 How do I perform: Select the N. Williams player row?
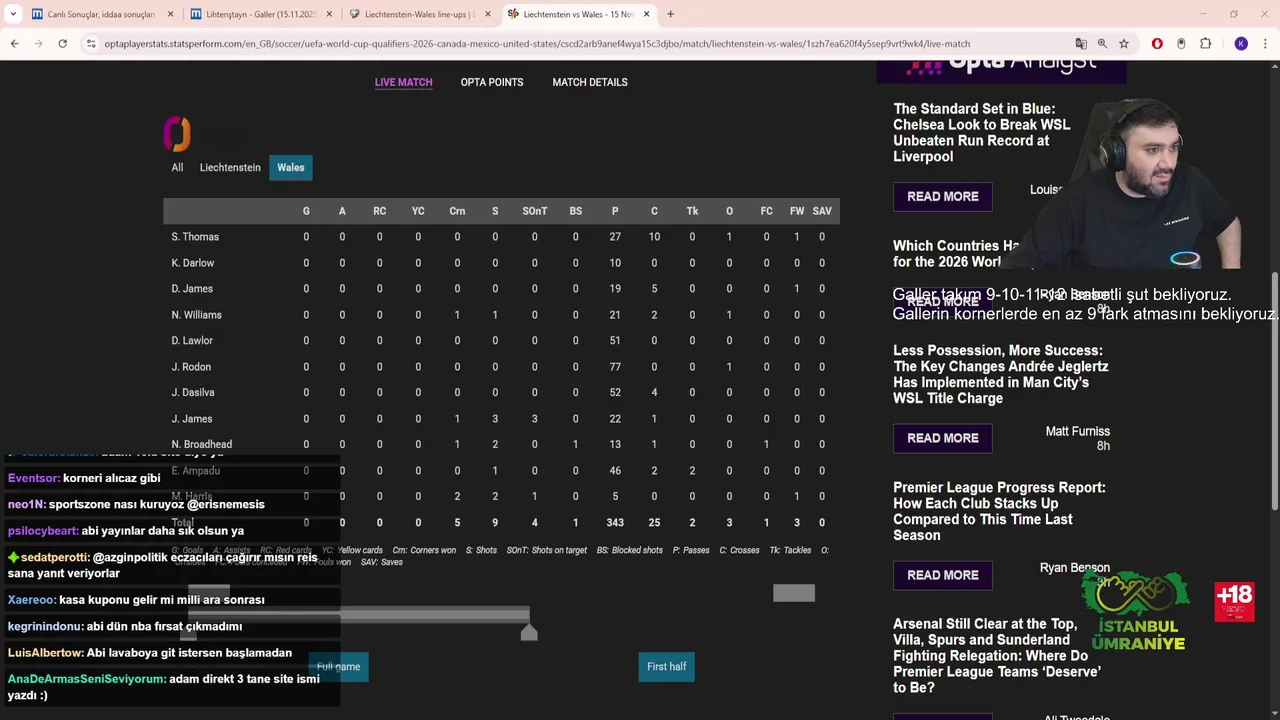pyautogui.click(x=501, y=315)
